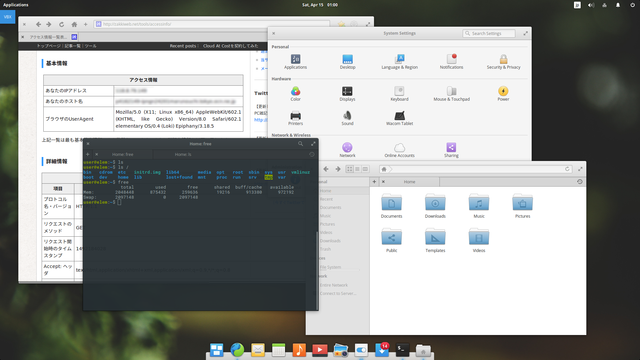Add a new tab in Files
This screenshot has width=640, height=360.
[x=374, y=182]
